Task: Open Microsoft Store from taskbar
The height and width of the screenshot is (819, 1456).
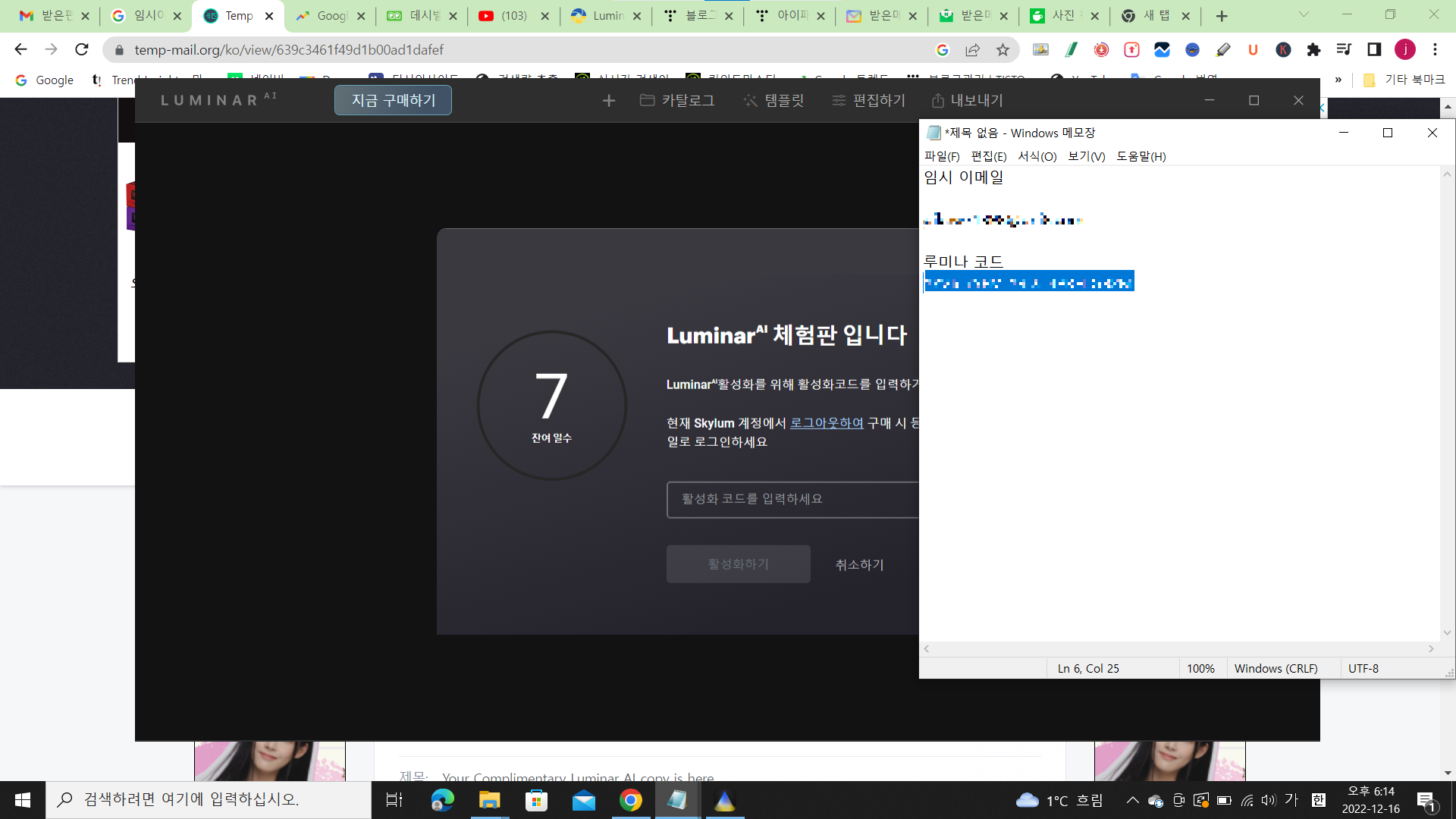Action: (536, 800)
